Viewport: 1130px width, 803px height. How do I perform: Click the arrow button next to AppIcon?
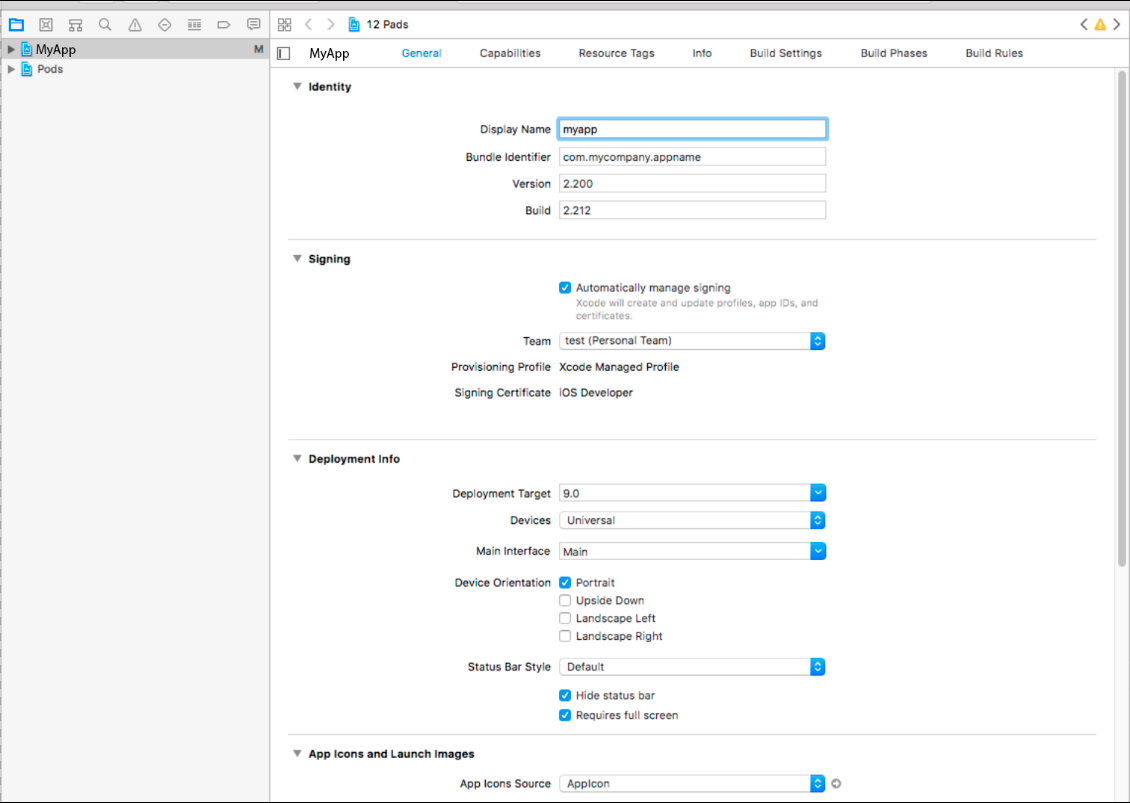pos(837,784)
